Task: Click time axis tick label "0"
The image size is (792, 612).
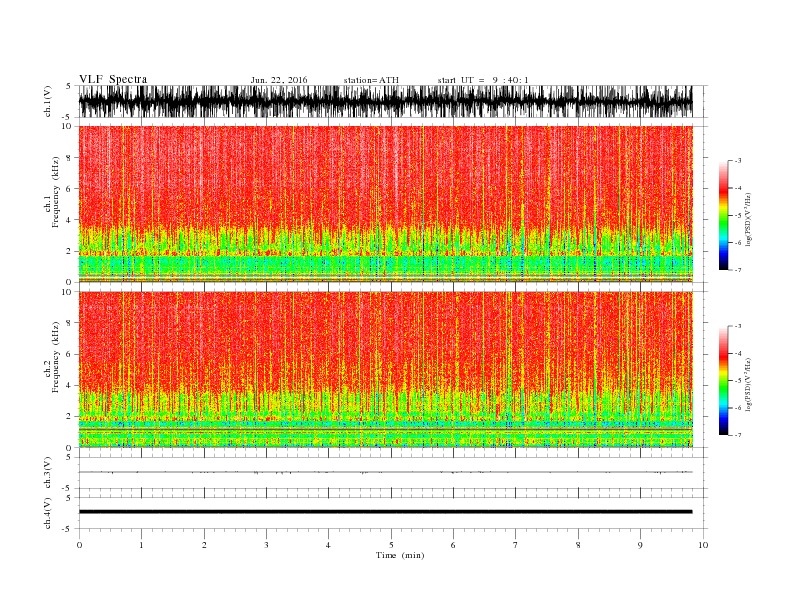Action: [79, 545]
